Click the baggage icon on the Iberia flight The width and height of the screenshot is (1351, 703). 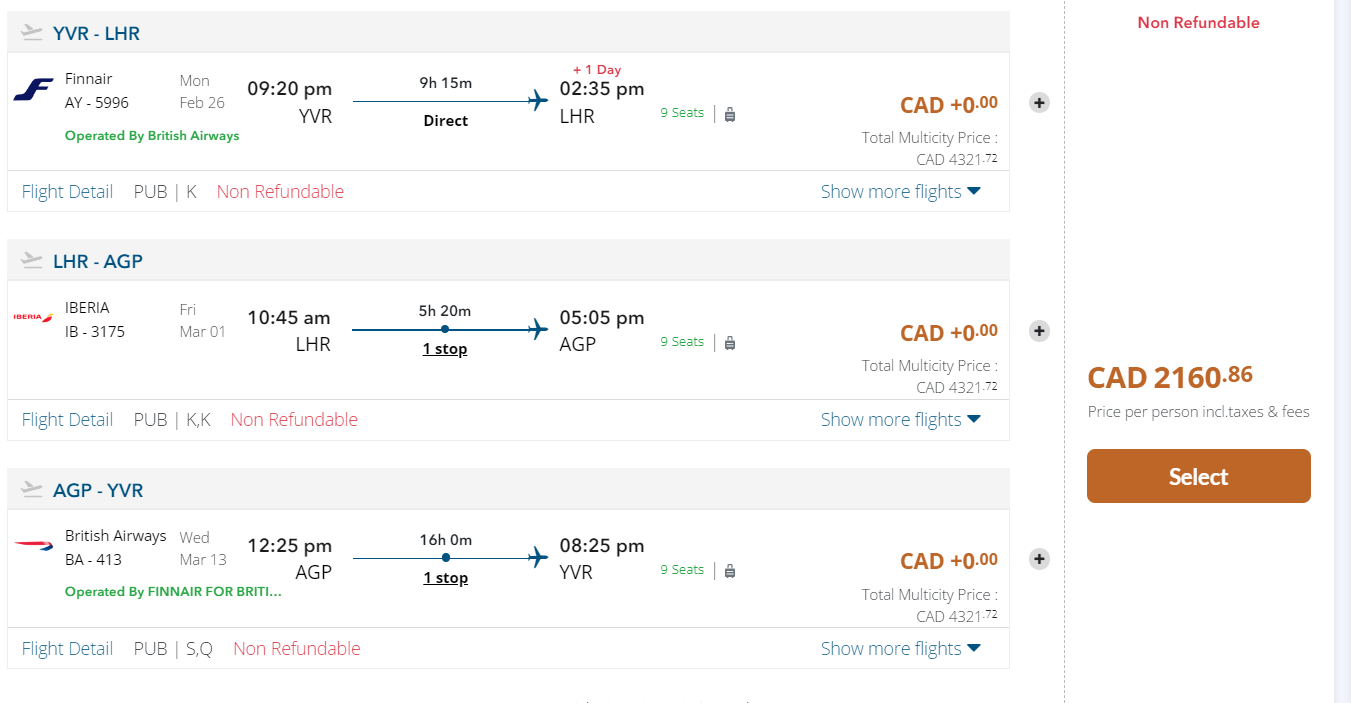pos(730,342)
